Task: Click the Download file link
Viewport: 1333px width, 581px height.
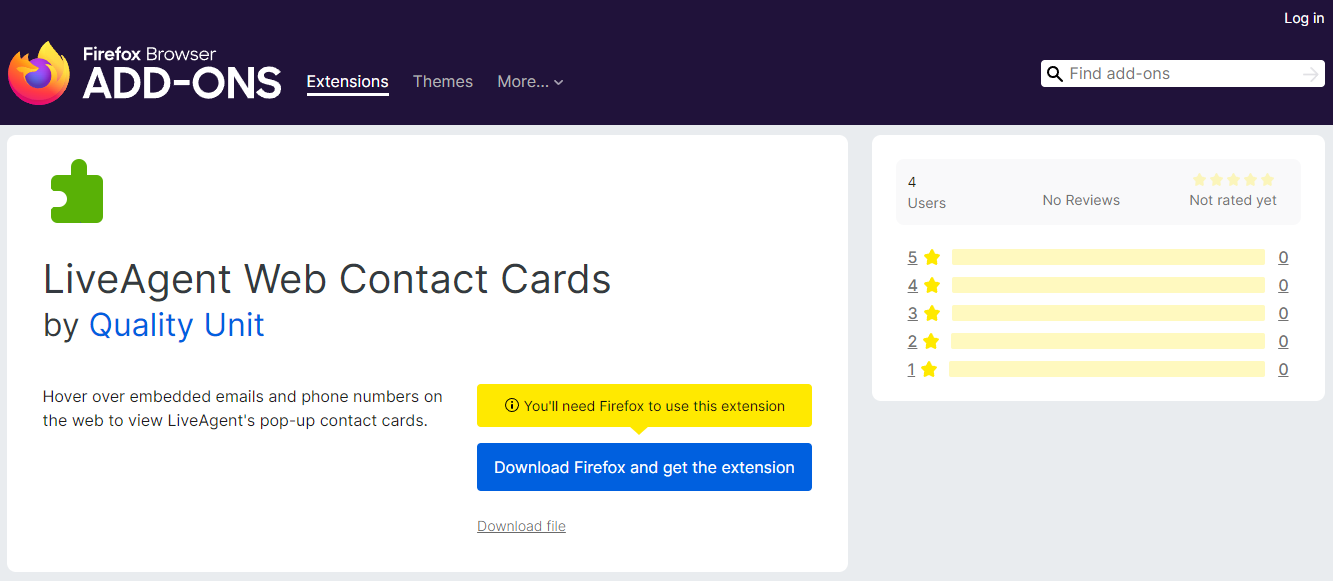Action: (x=521, y=526)
